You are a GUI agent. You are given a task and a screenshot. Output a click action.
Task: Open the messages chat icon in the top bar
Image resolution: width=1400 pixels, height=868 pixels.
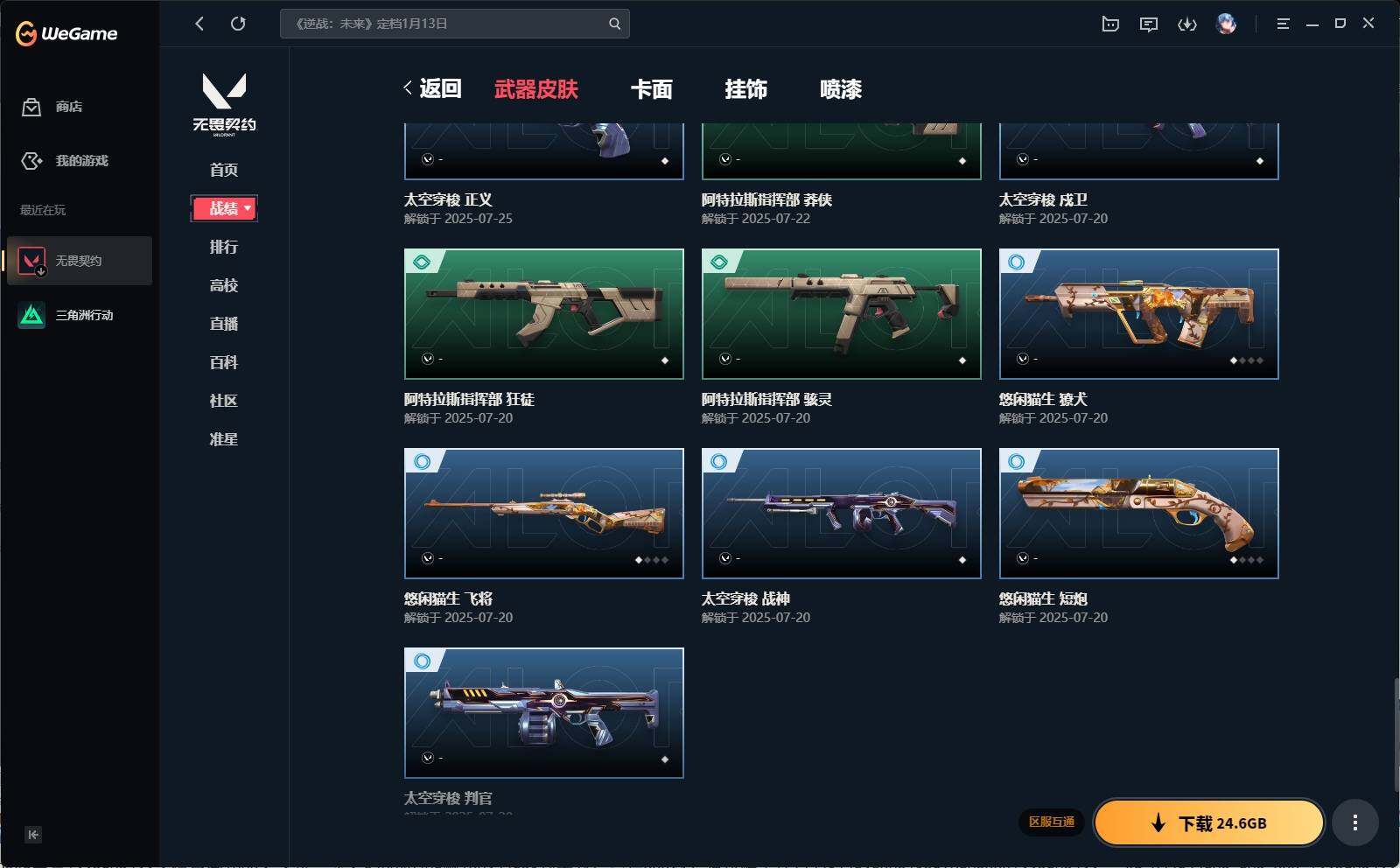[1149, 24]
